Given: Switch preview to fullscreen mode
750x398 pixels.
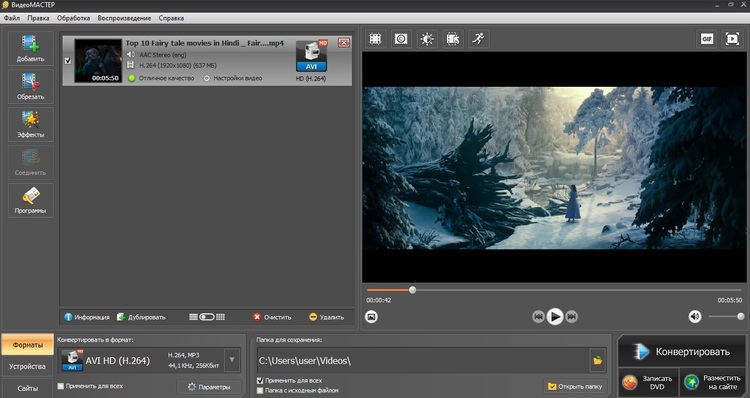Looking at the screenshot, I should (732, 39).
